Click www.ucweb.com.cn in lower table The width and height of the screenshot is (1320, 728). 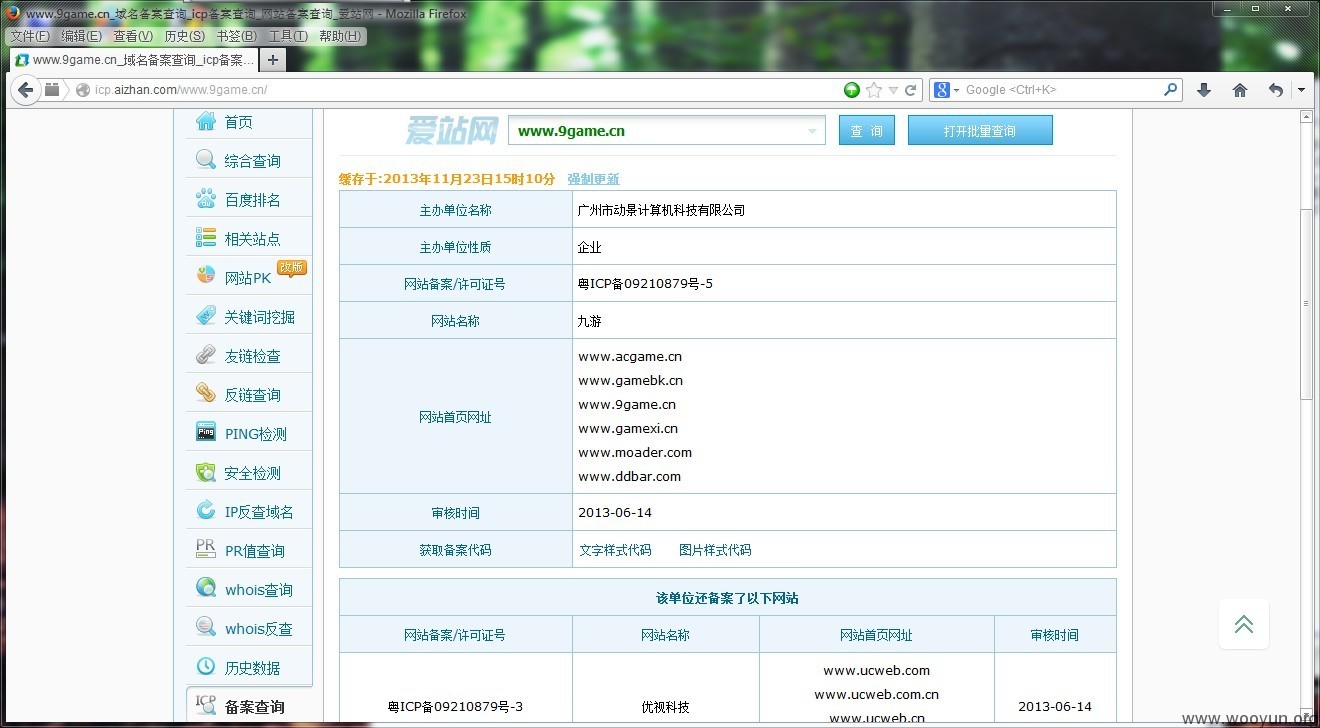pos(877,695)
